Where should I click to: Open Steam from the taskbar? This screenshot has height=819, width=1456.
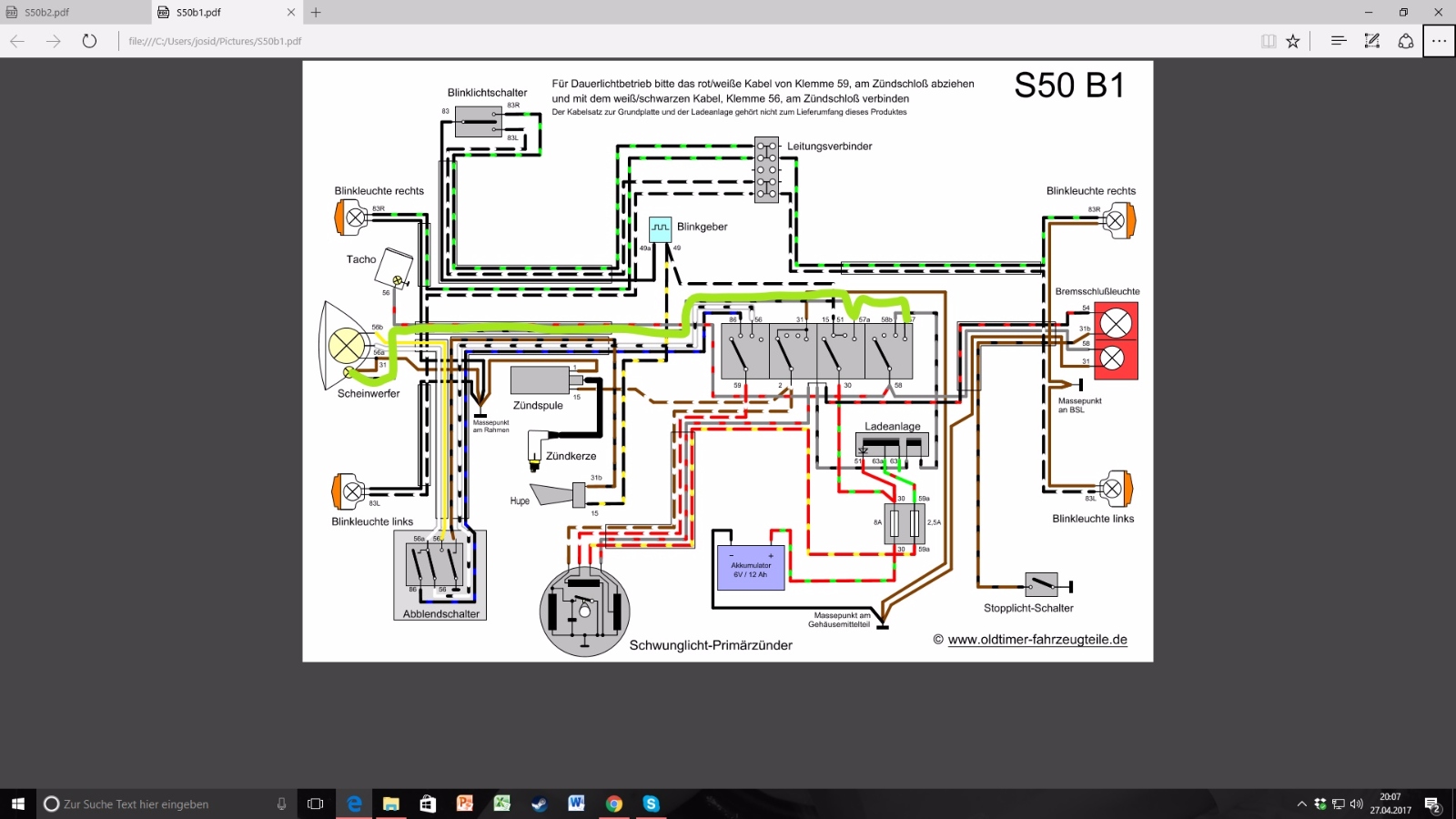540,804
